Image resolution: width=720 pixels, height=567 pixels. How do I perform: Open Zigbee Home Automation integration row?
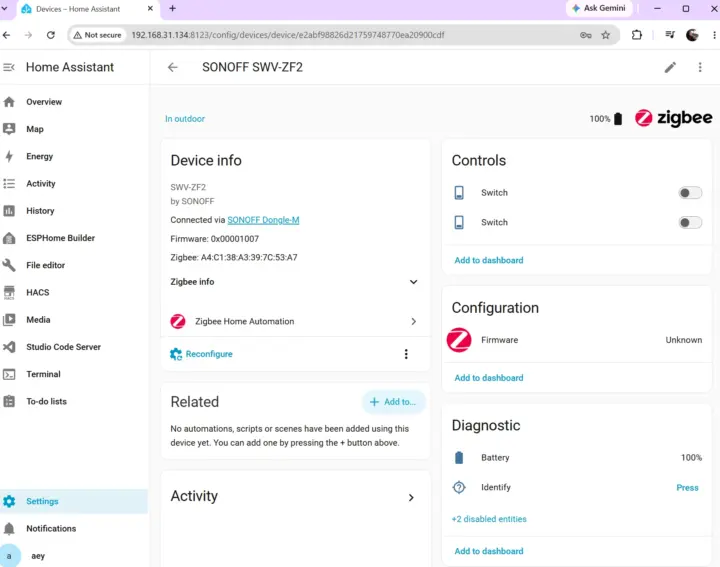point(294,321)
